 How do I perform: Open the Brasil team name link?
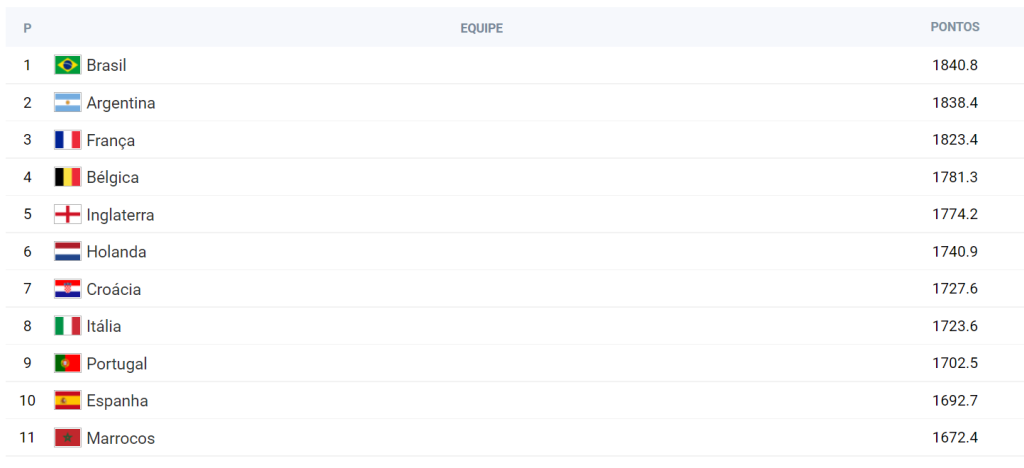[106, 65]
